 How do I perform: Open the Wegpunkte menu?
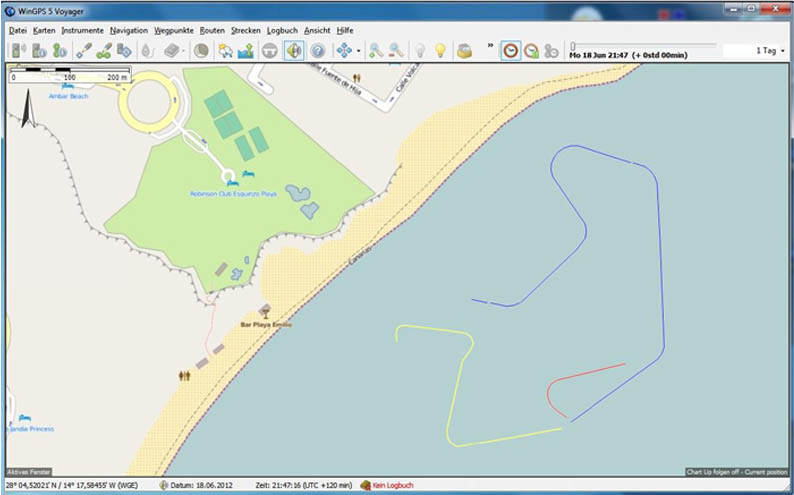pos(174,30)
